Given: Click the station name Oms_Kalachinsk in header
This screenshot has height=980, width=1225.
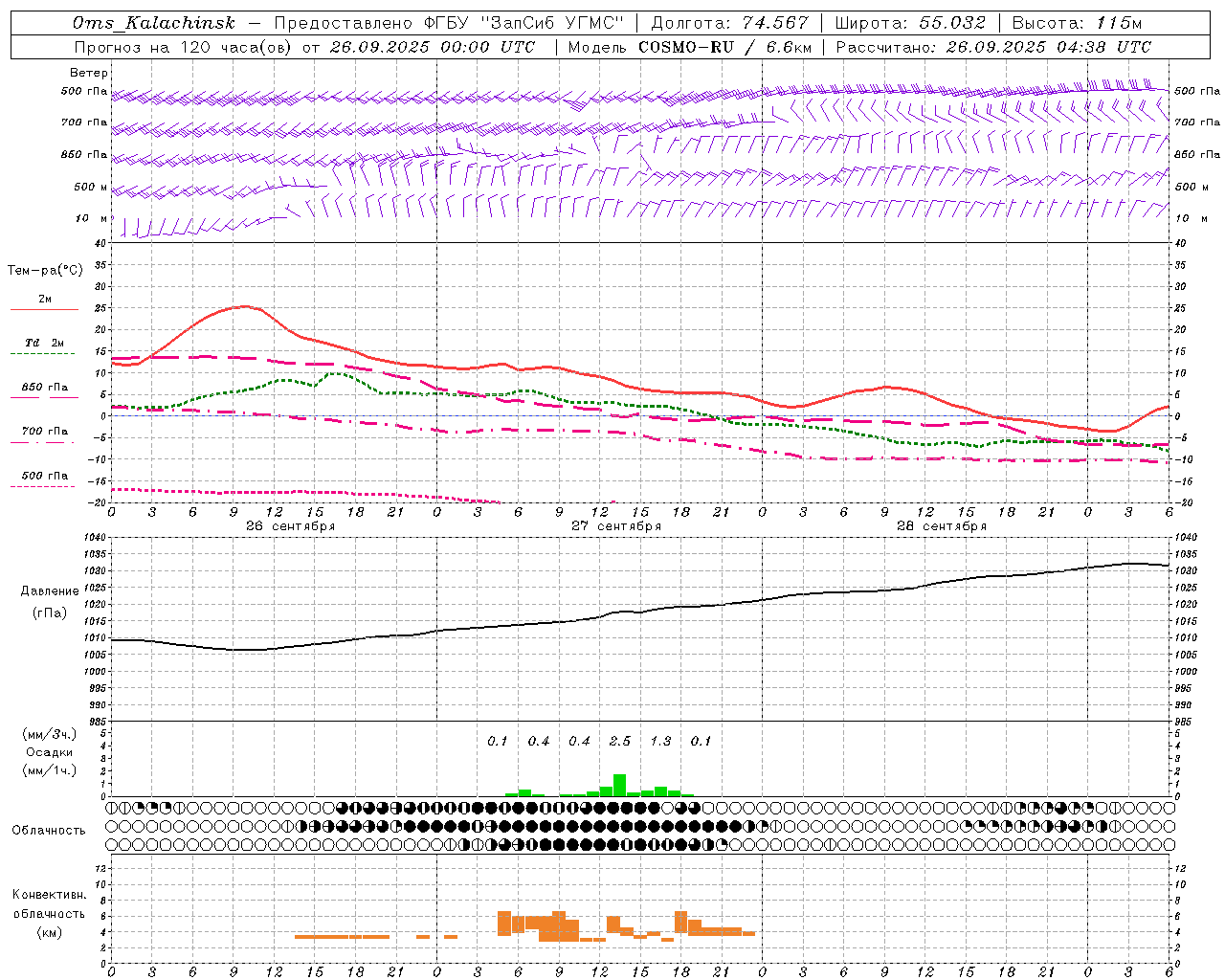Looking at the screenshot, I should [154, 23].
